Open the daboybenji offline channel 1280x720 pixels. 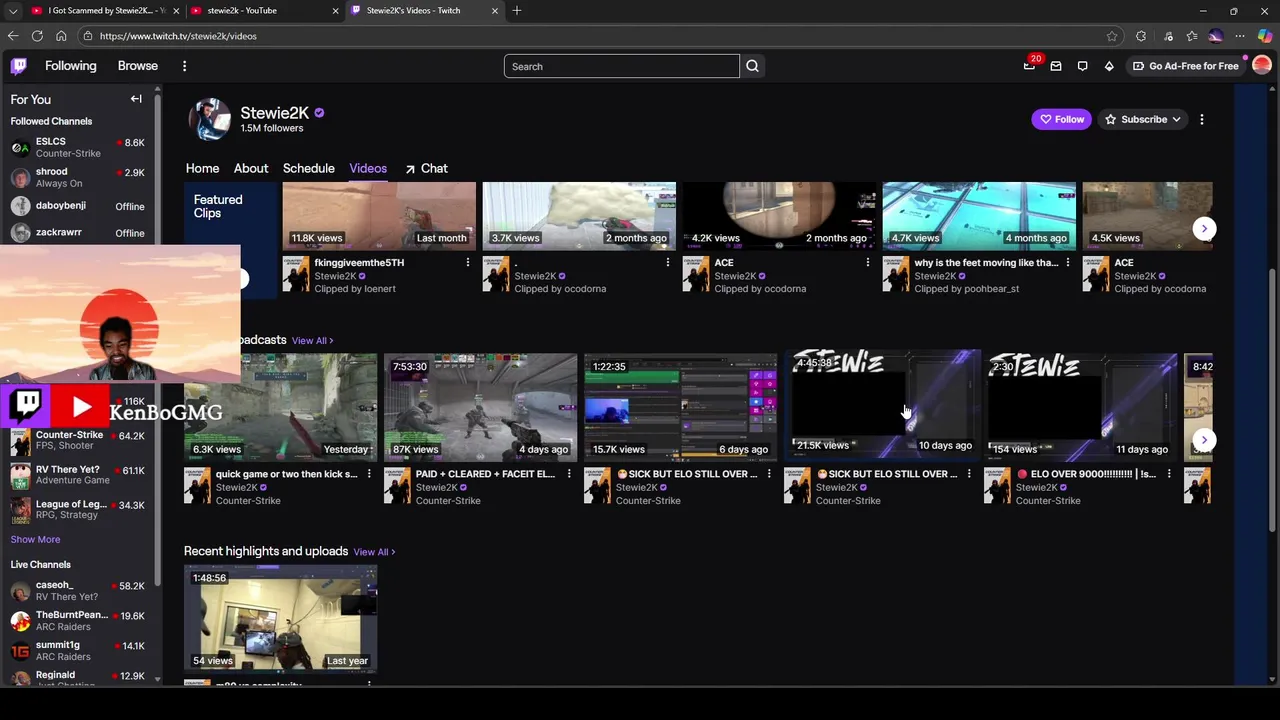coord(78,206)
